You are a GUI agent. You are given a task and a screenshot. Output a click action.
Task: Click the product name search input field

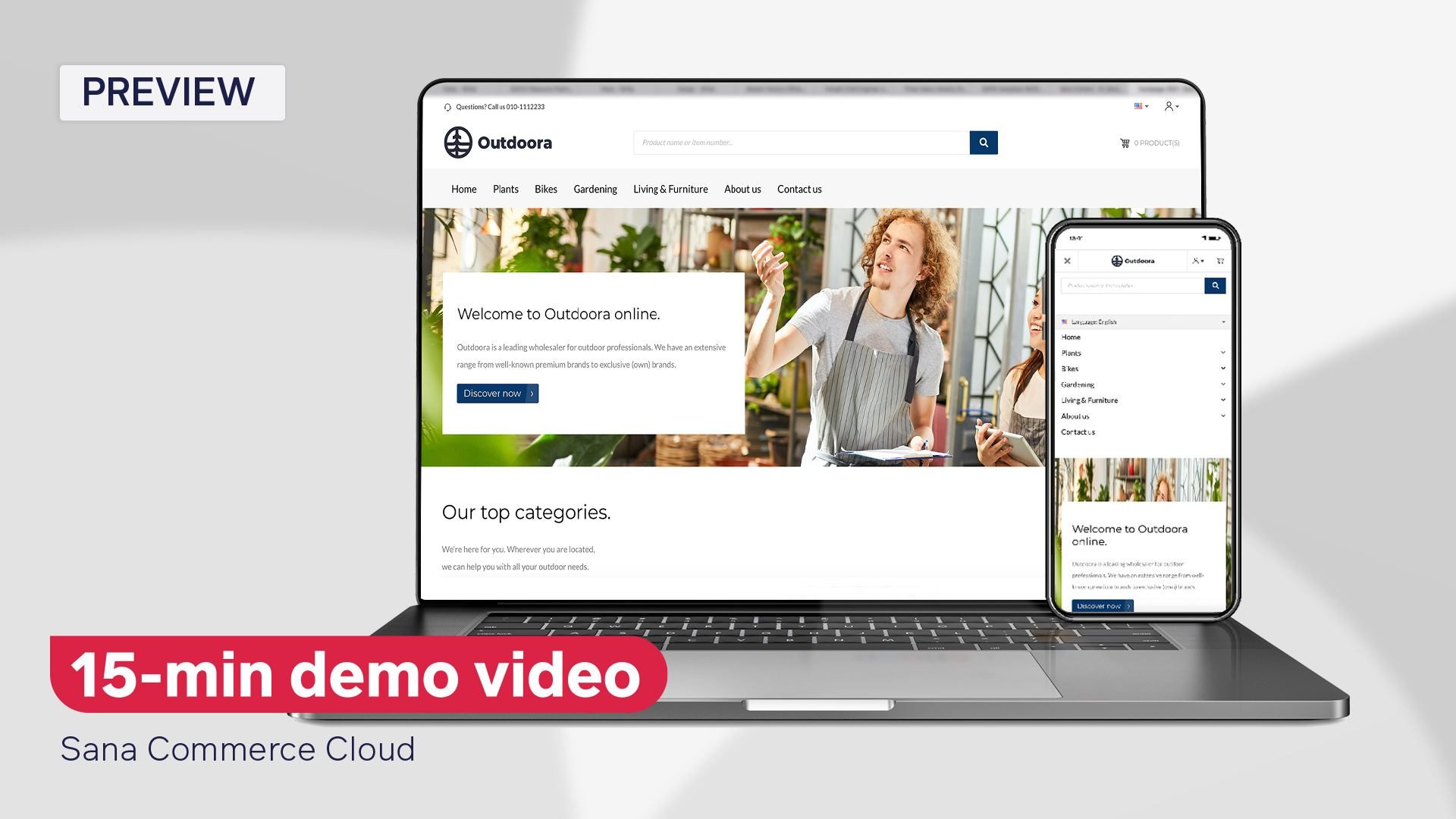click(x=800, y=141)
